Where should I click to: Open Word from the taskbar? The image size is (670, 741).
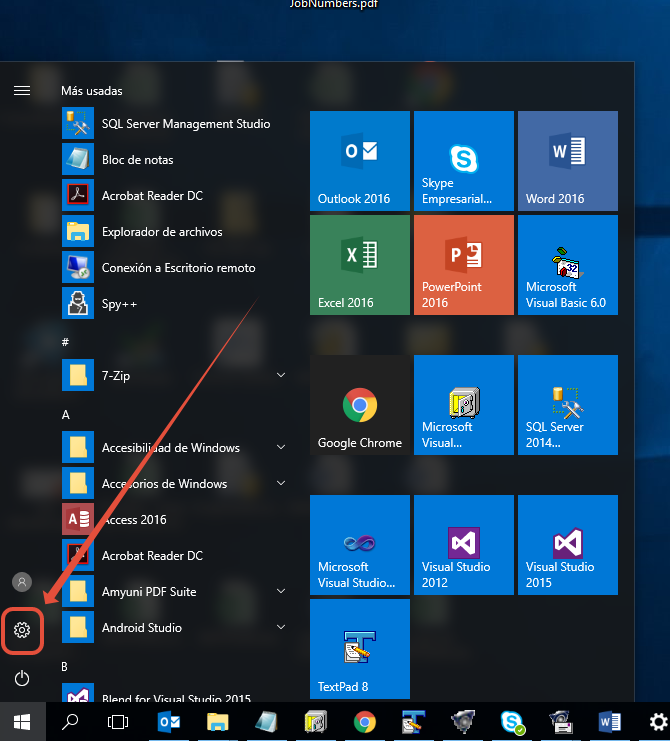coord(610,722)
